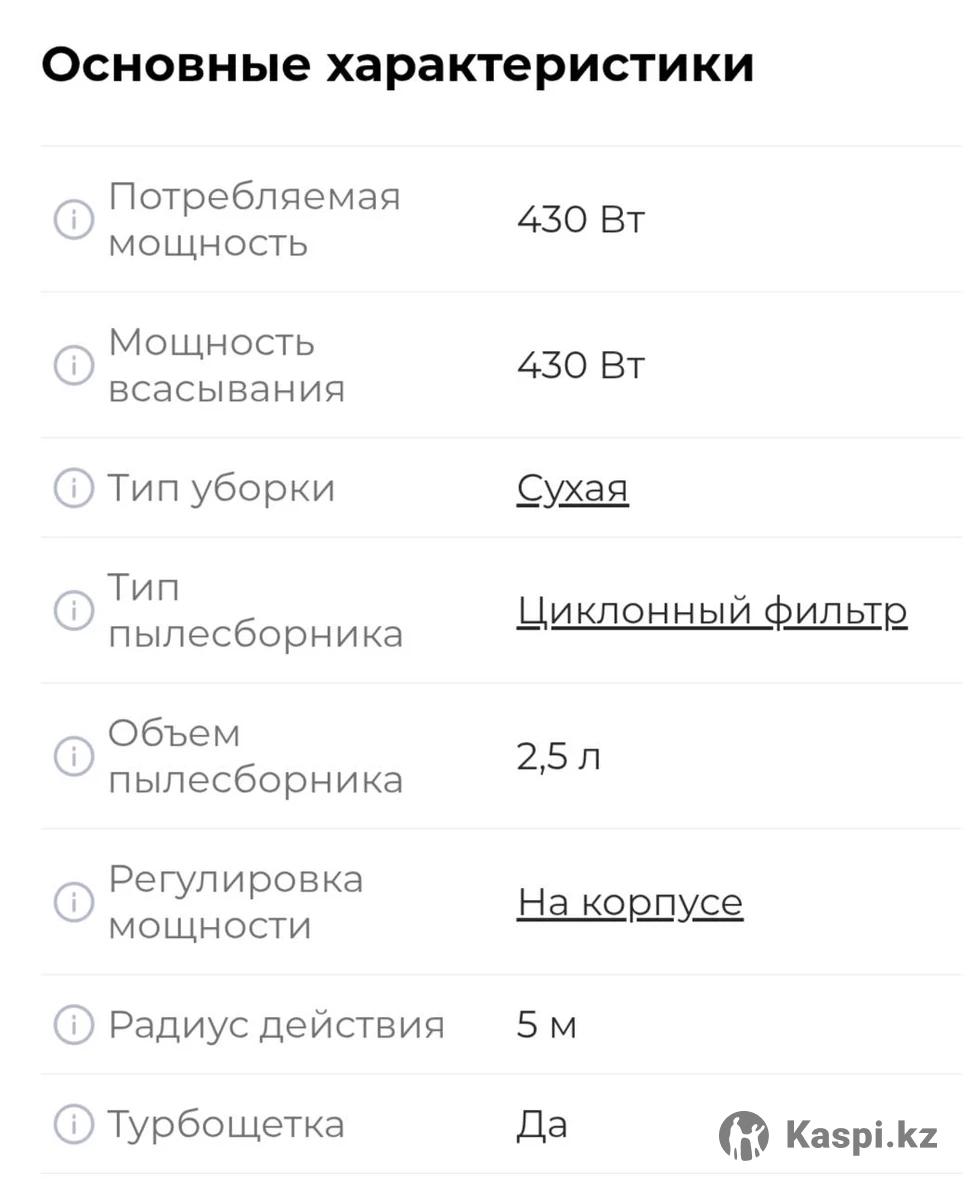Image resolution: width=973 pixels, height=1200 pixels.
Task: Tap the Мощность всасывания 430 Вт value
Action: click(x=580, y=365)
